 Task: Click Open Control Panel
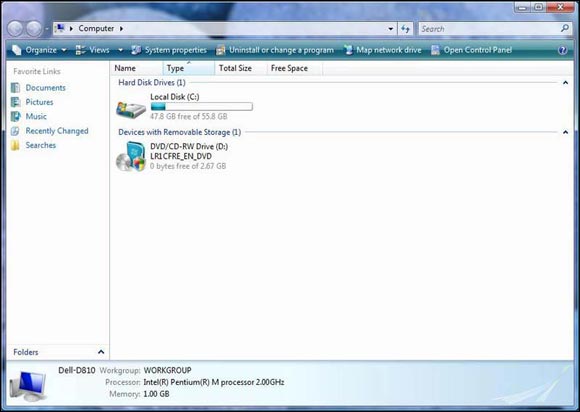tap(472, 50)
